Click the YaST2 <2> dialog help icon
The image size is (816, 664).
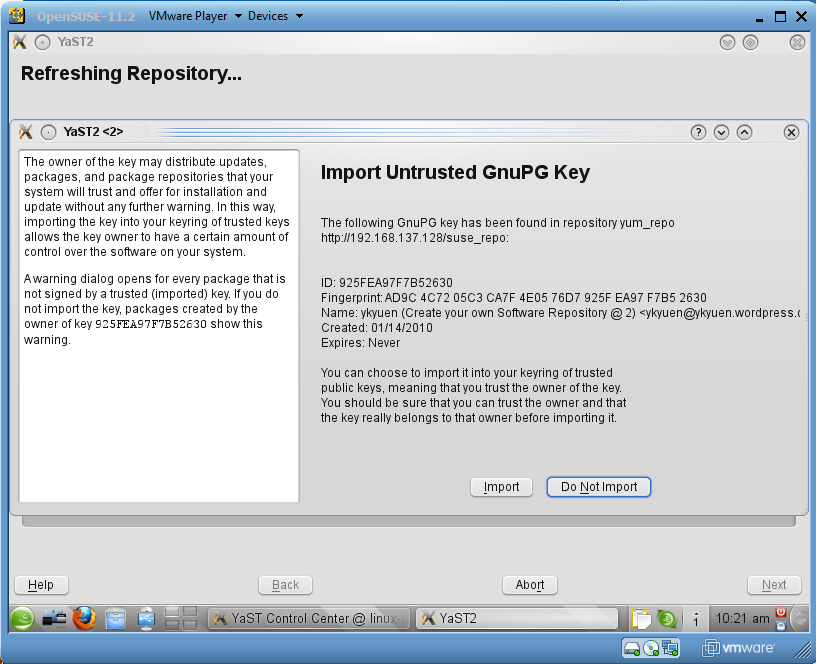pyautogui.click(x=698, y=132)
